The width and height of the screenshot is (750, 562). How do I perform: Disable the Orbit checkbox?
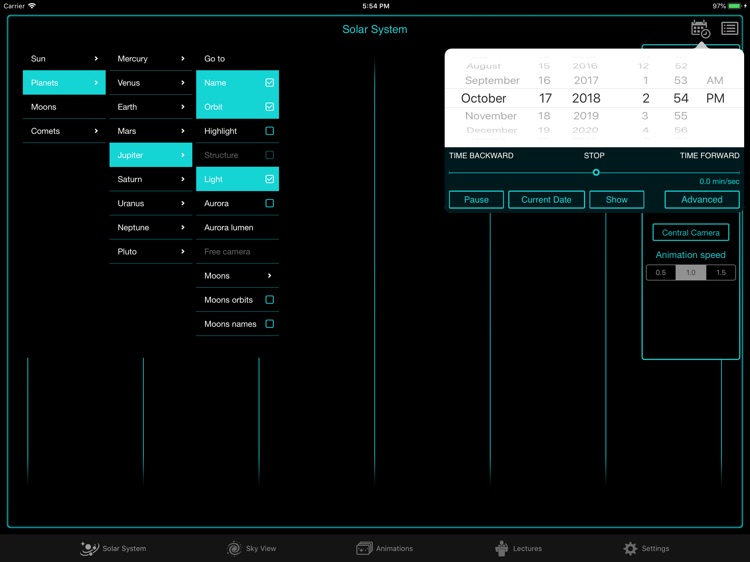[269, 107]
